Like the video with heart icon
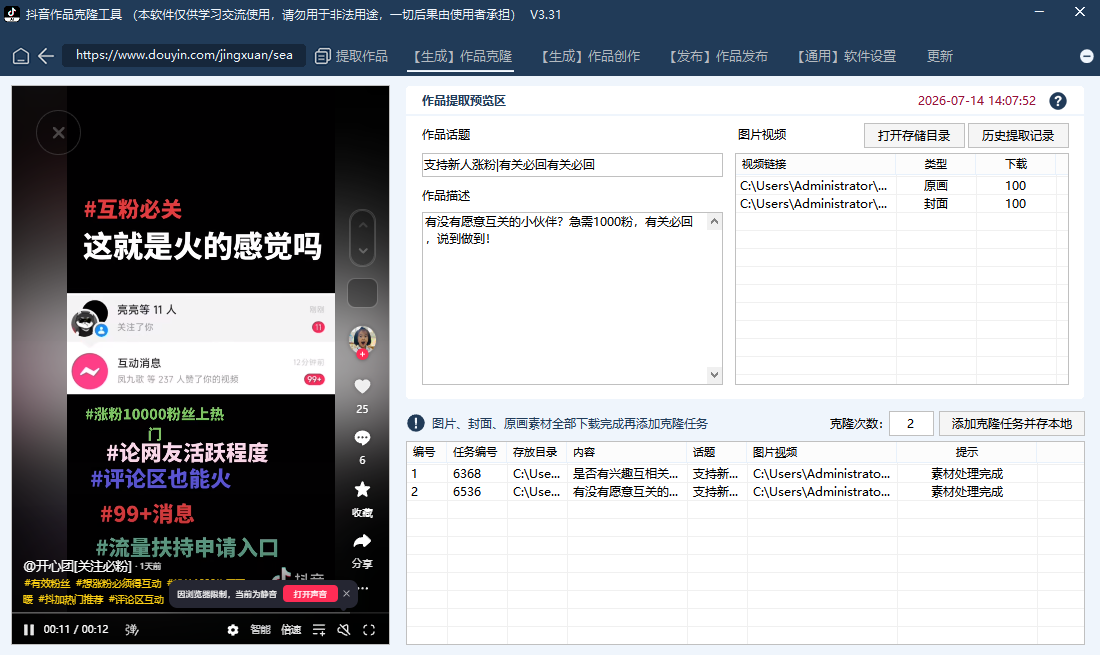 [362, 386]
